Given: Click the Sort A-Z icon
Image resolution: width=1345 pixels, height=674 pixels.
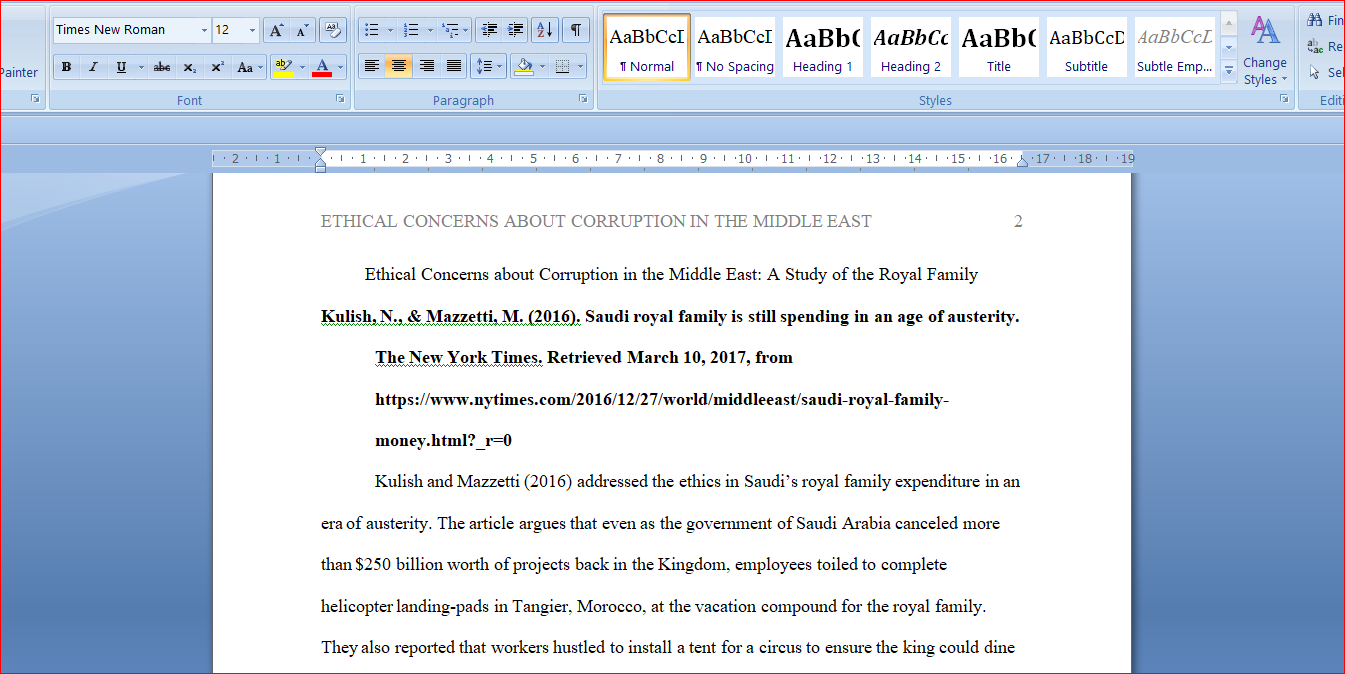Looking at the screenshot, I should click(545, 30).
